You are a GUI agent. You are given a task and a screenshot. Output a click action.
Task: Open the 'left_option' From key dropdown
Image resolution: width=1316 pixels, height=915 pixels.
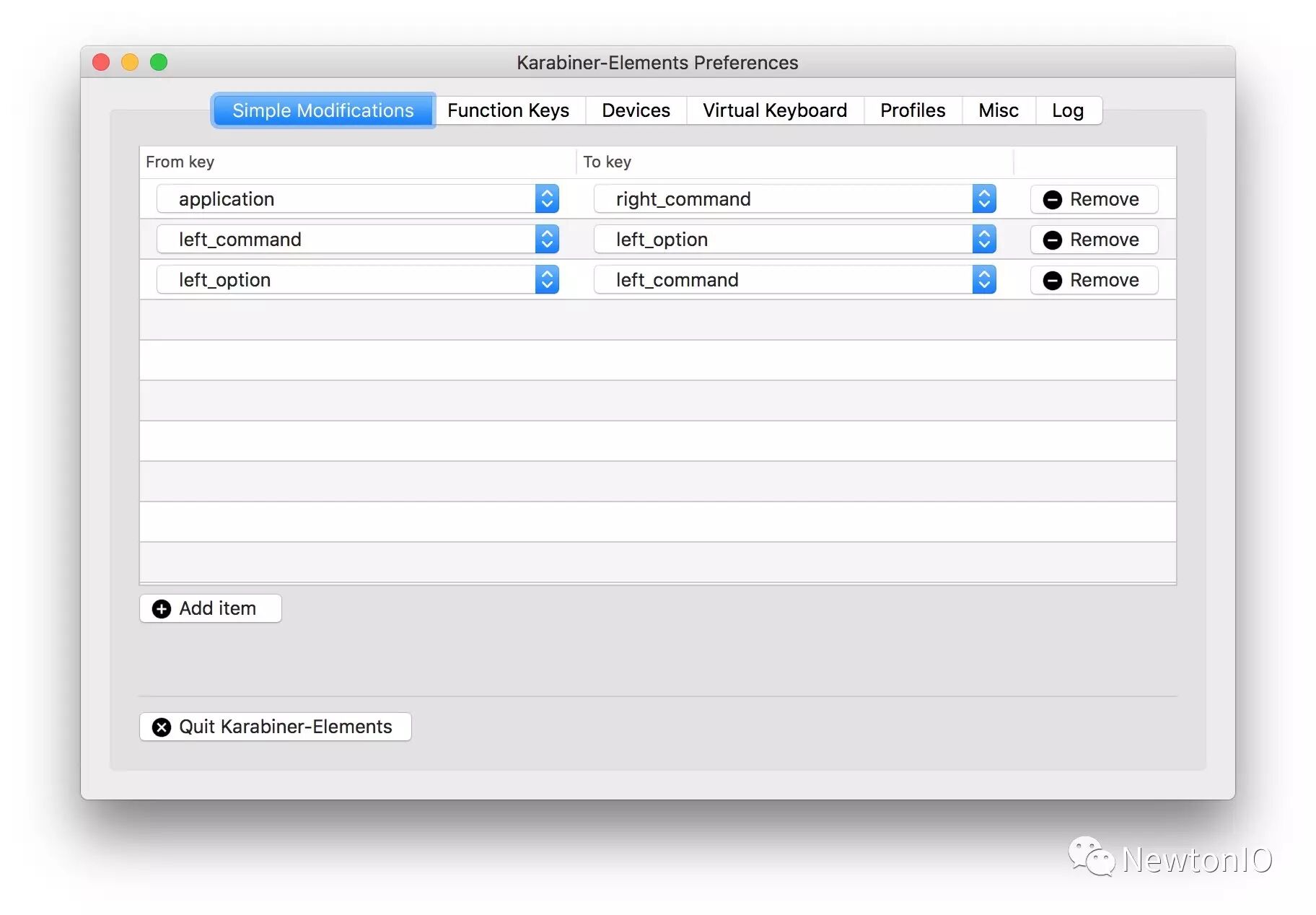(x=358, y=280)
